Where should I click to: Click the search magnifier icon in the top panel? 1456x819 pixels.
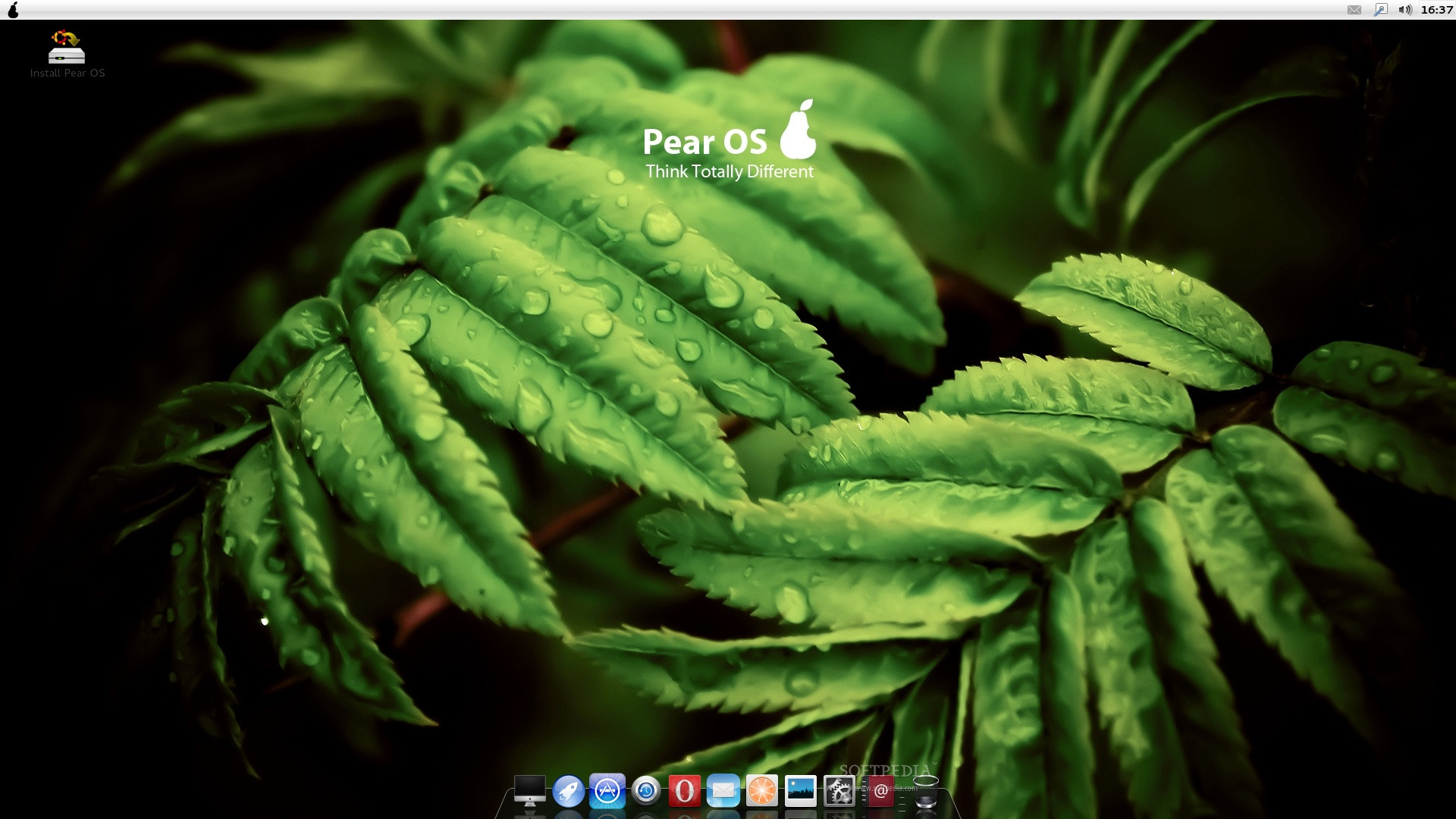1380,10
